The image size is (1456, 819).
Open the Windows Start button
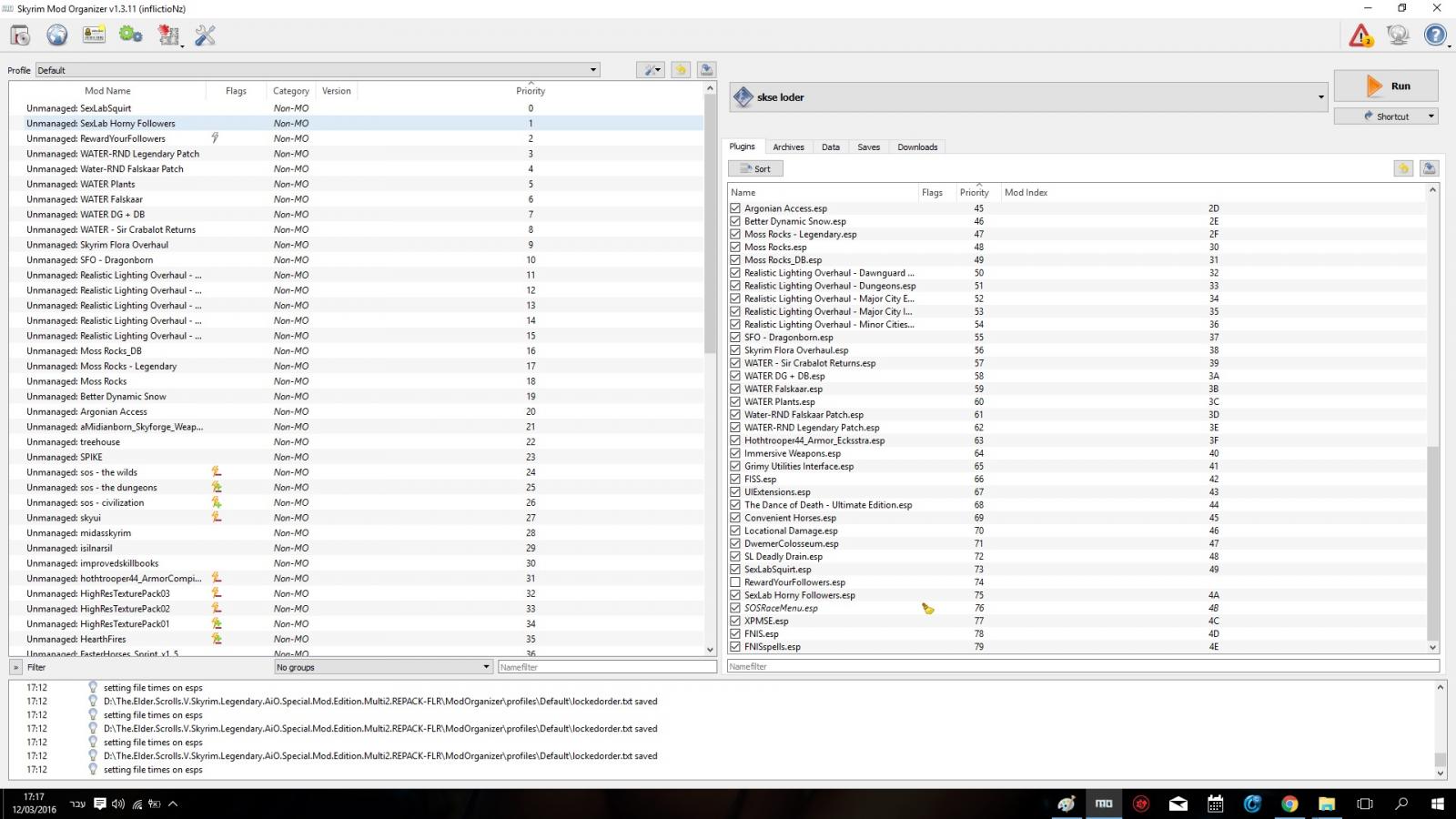pos(1438,804)
